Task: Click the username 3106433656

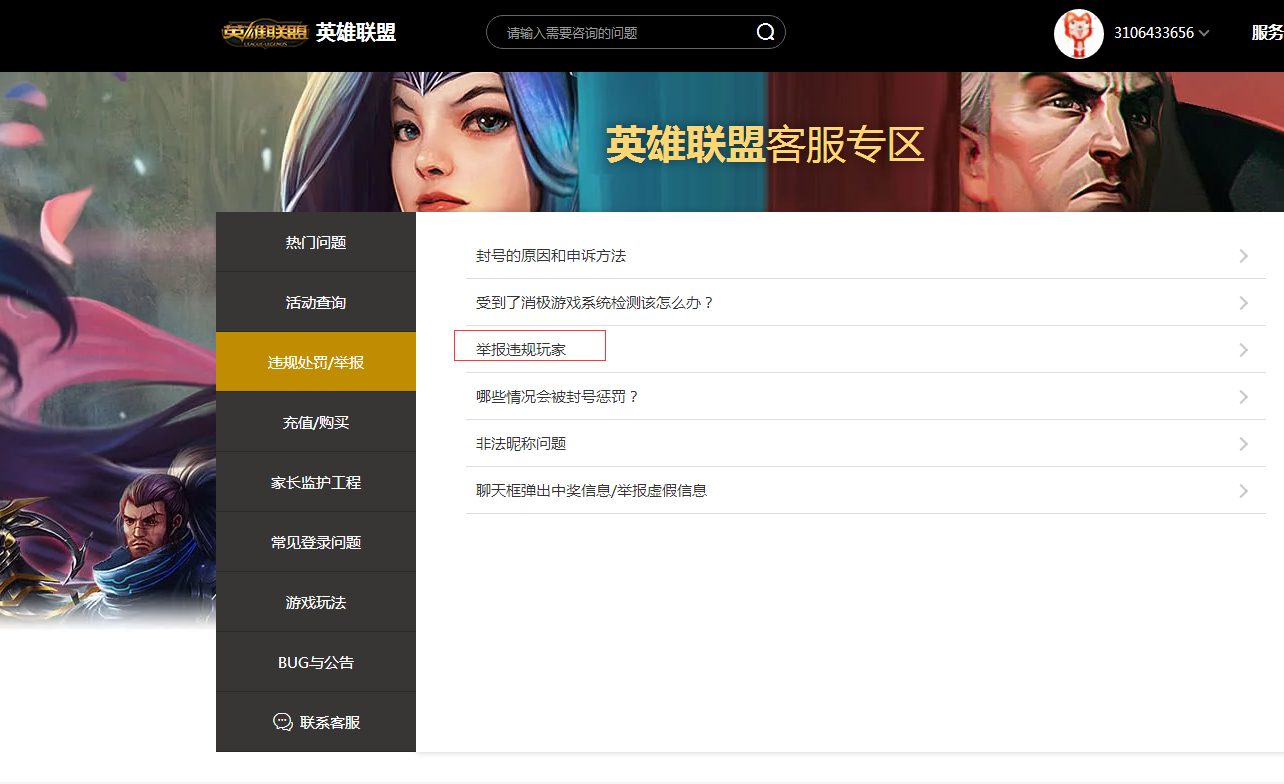Action: [x=1154, y=33]
